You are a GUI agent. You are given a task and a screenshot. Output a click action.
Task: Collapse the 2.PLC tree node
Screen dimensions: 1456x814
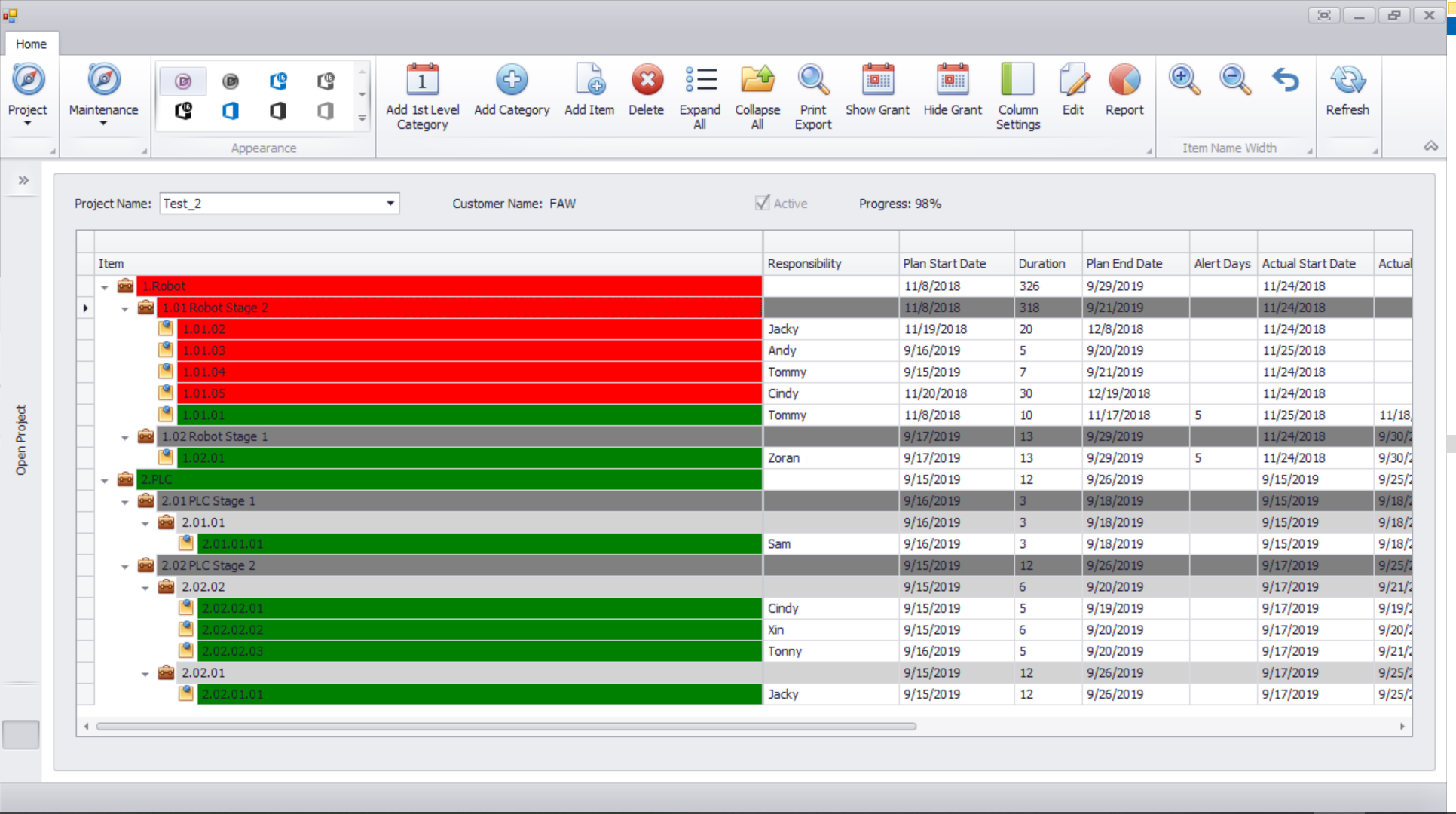pyautogui.click(x=105, y=480)
